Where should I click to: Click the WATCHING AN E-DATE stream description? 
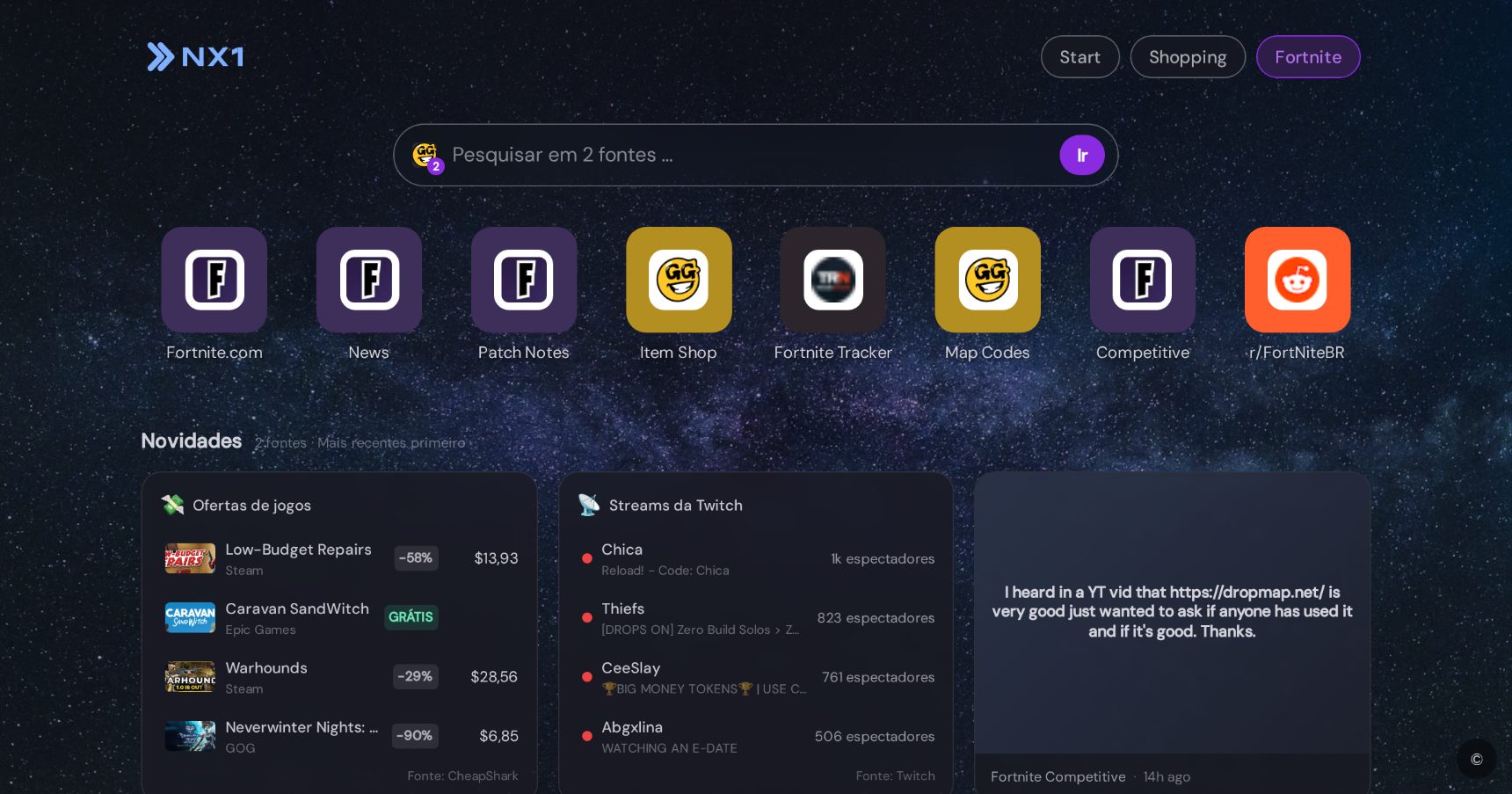pyautogui.click(x=670, y=748)
